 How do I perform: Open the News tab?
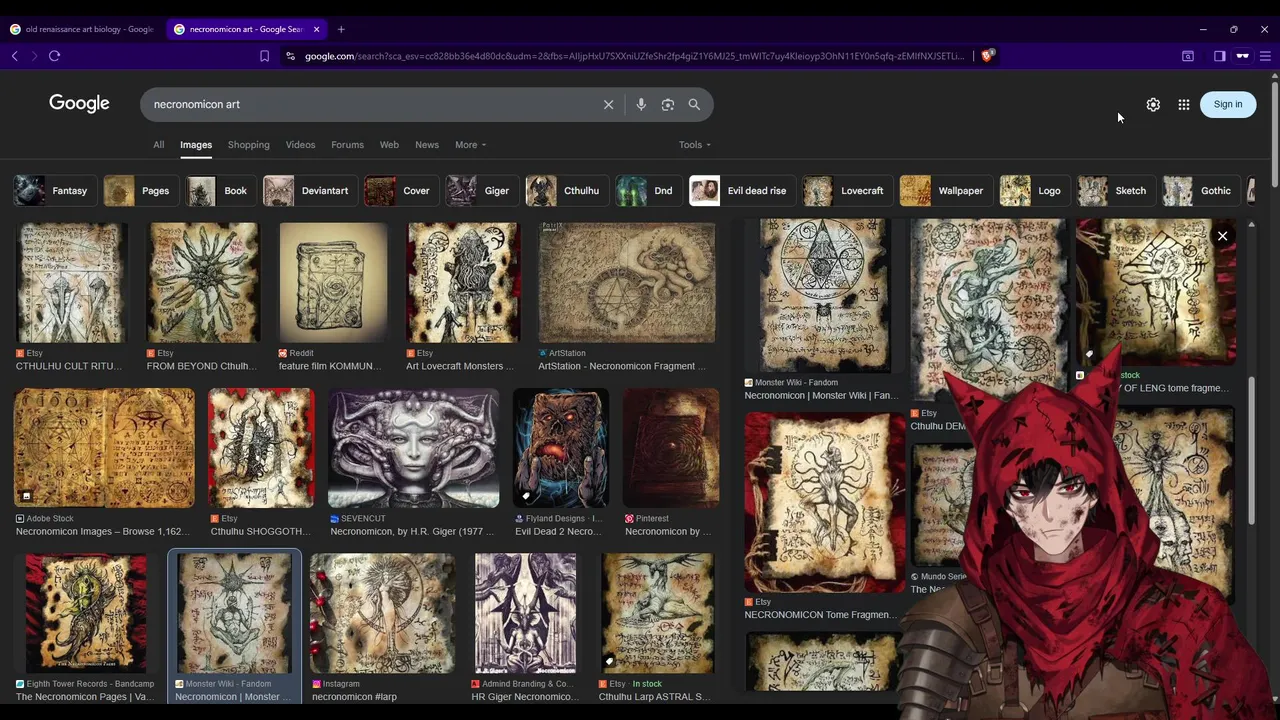(x=427, y=145)
